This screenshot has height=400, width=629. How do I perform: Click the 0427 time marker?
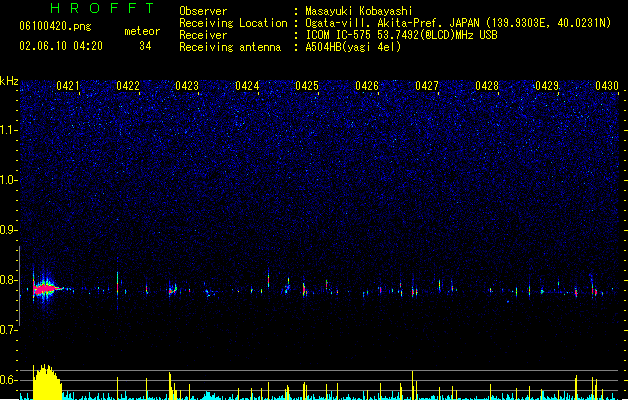pyautogui.click(x=427, y=86)
